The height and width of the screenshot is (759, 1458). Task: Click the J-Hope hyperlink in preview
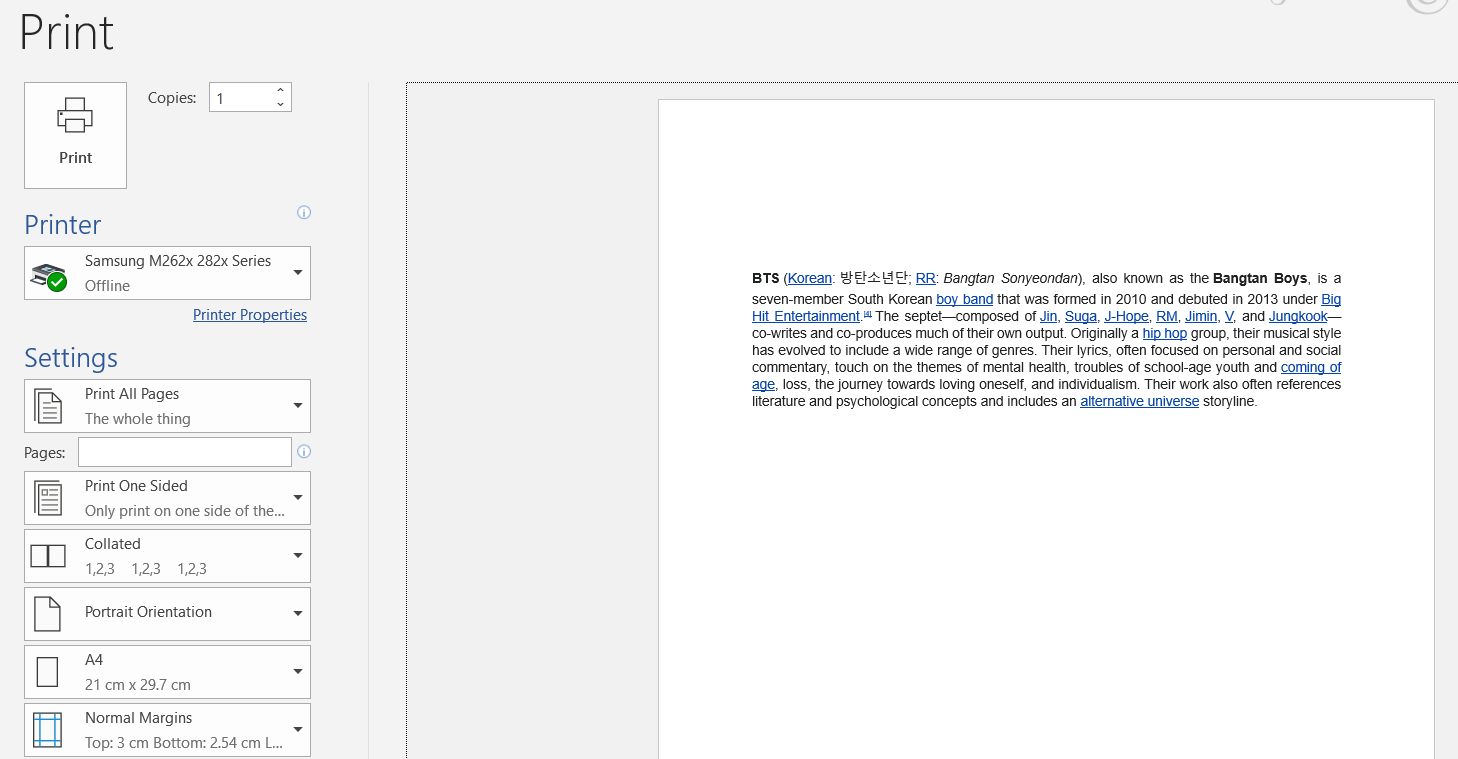point(1126,316)
